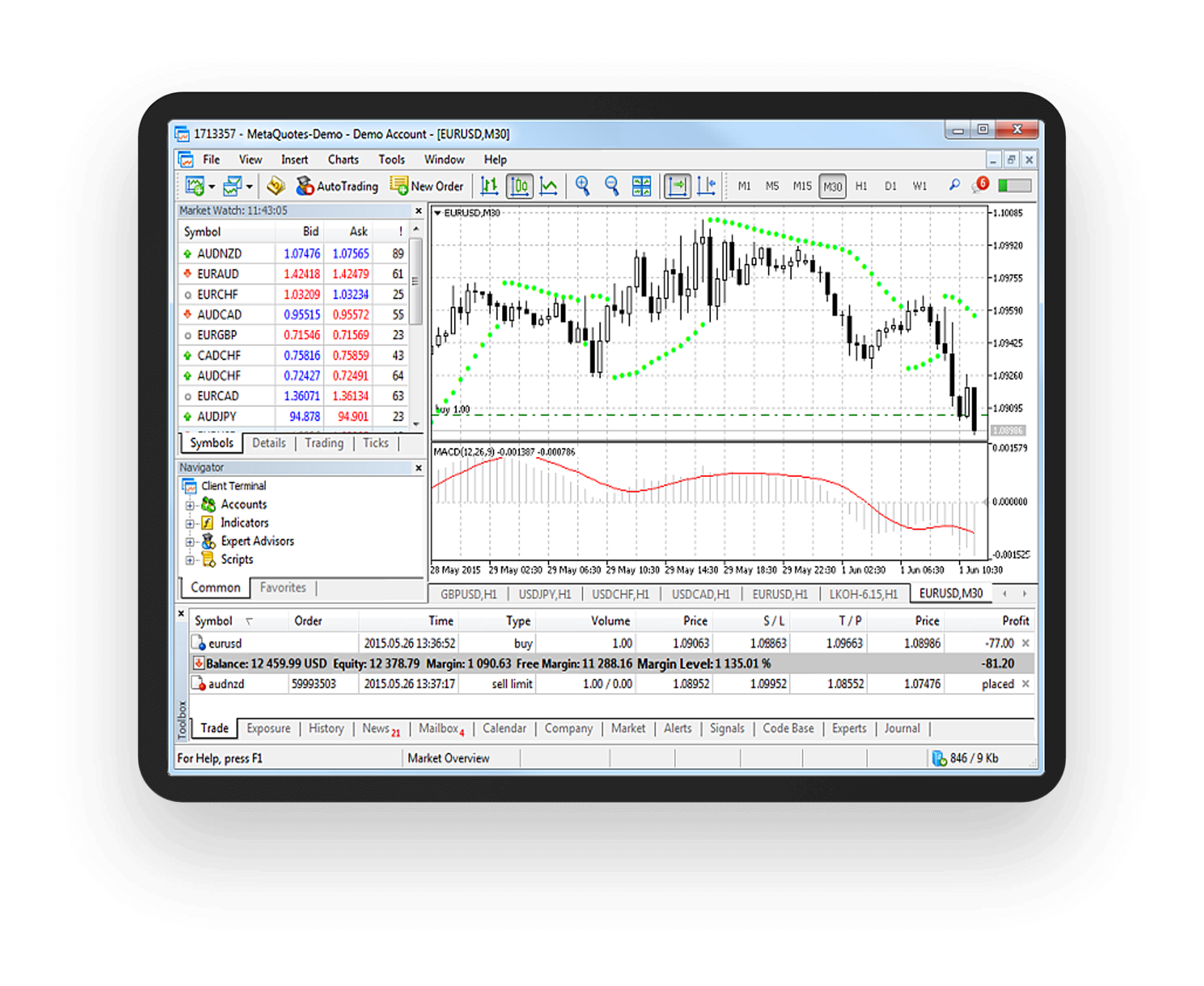Viewport: 1204px width, 986px height.
Task: Click the Expert Advisors icon in Navigator
Action: point(208,541)
